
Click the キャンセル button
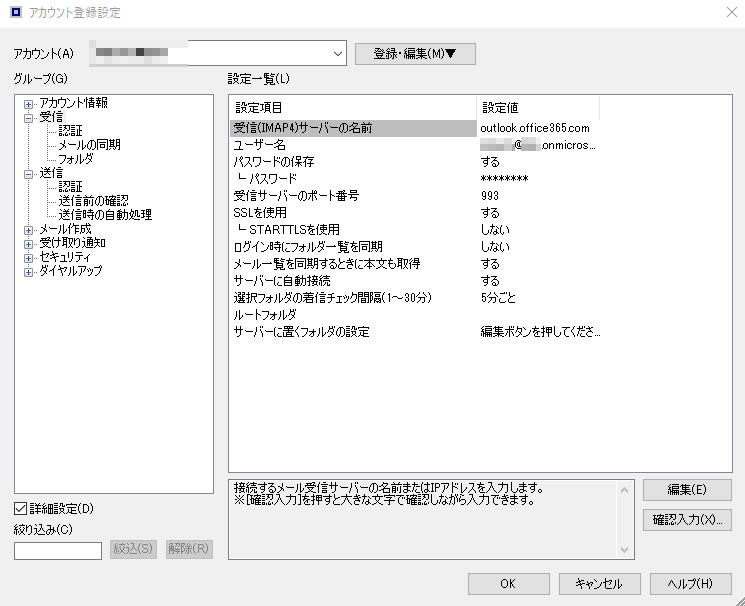click(599, 584)
